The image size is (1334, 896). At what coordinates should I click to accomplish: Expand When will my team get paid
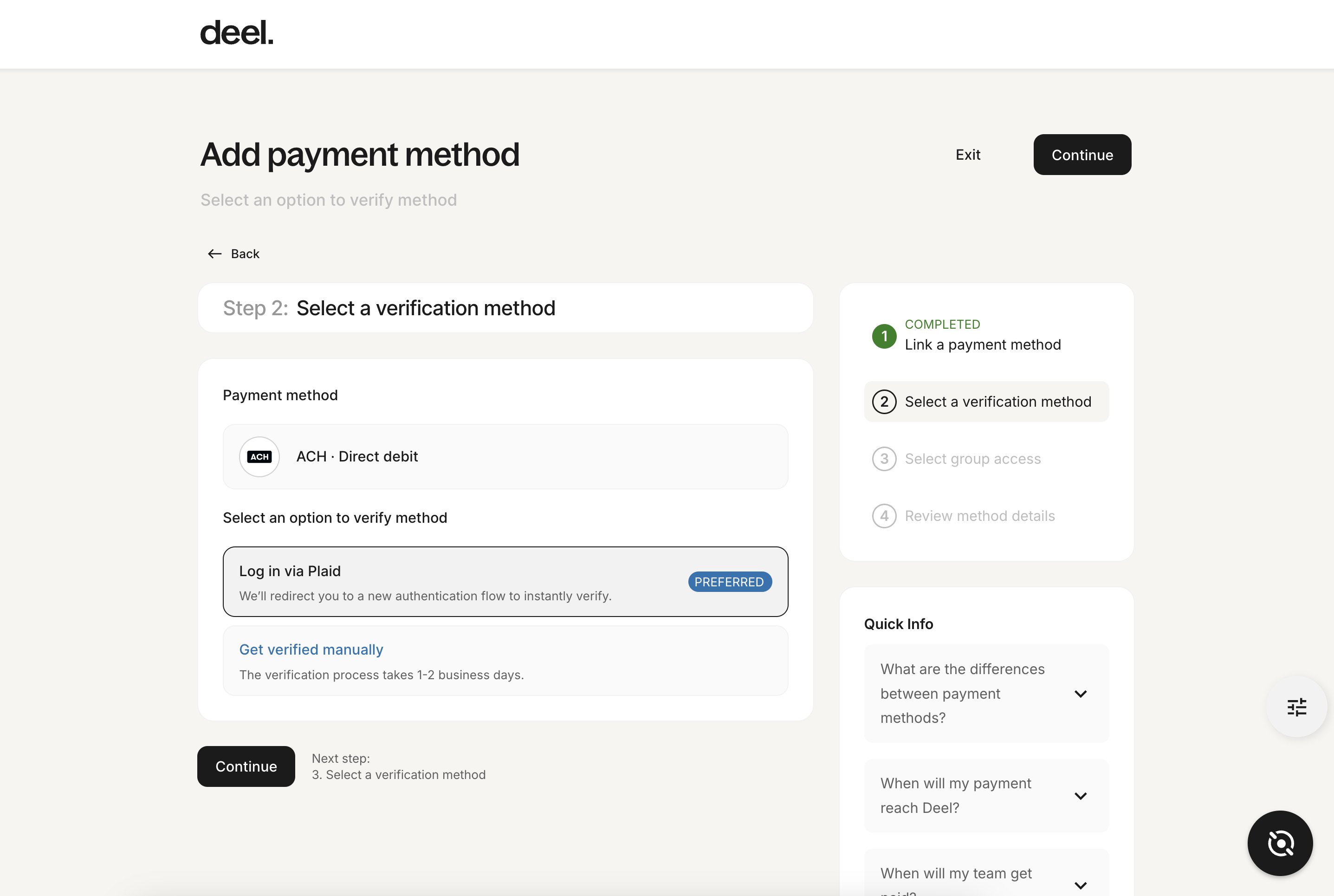(x=986, y=874)
